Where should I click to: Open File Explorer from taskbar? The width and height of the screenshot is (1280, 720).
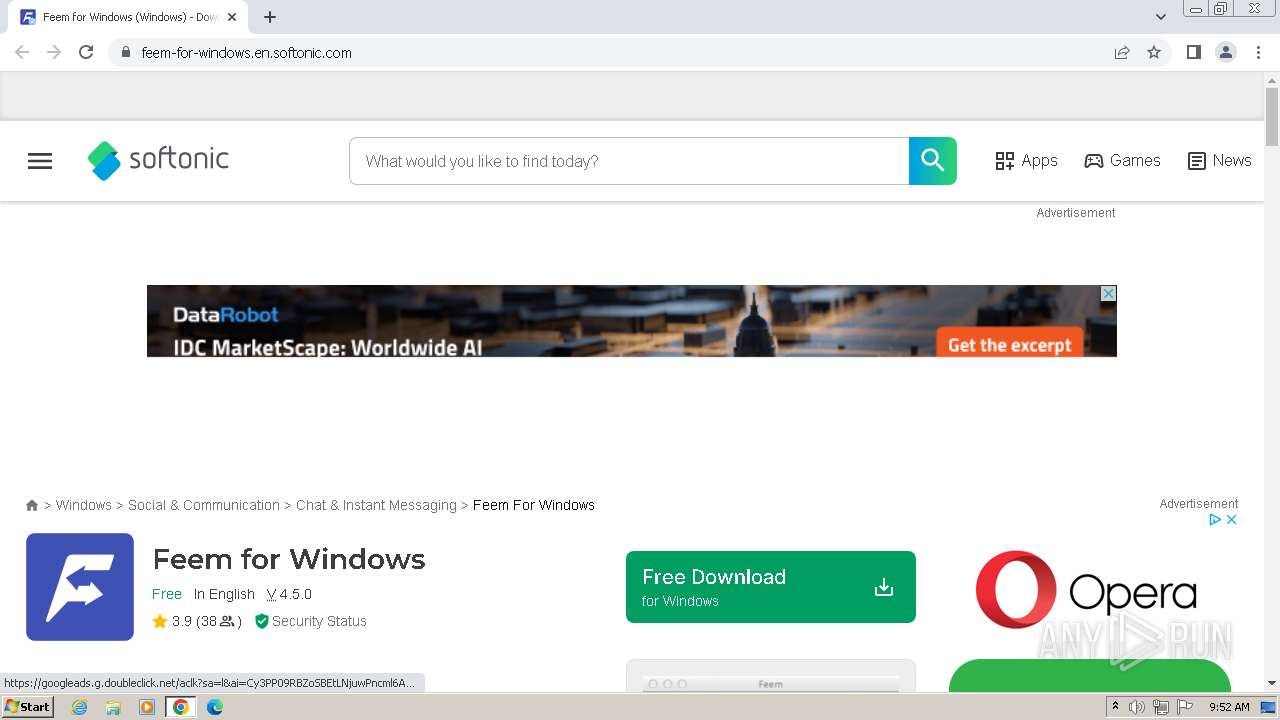tap(113, 707)
